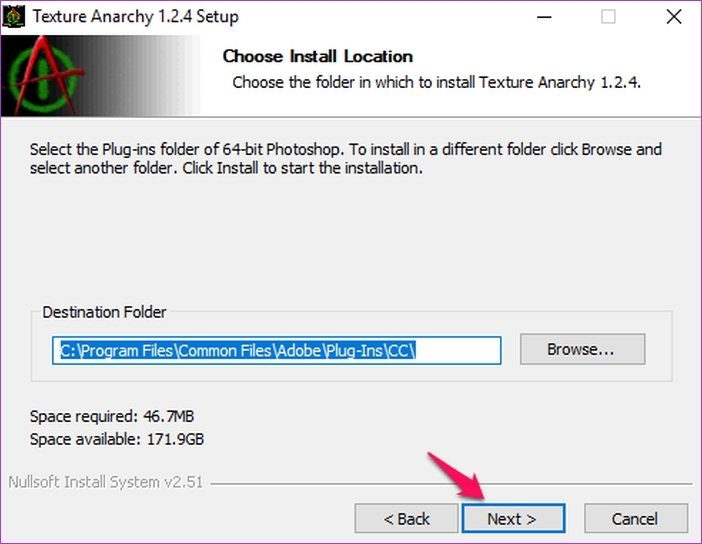Cancel the Texture Anarchy installation

[x=636, y=518]
